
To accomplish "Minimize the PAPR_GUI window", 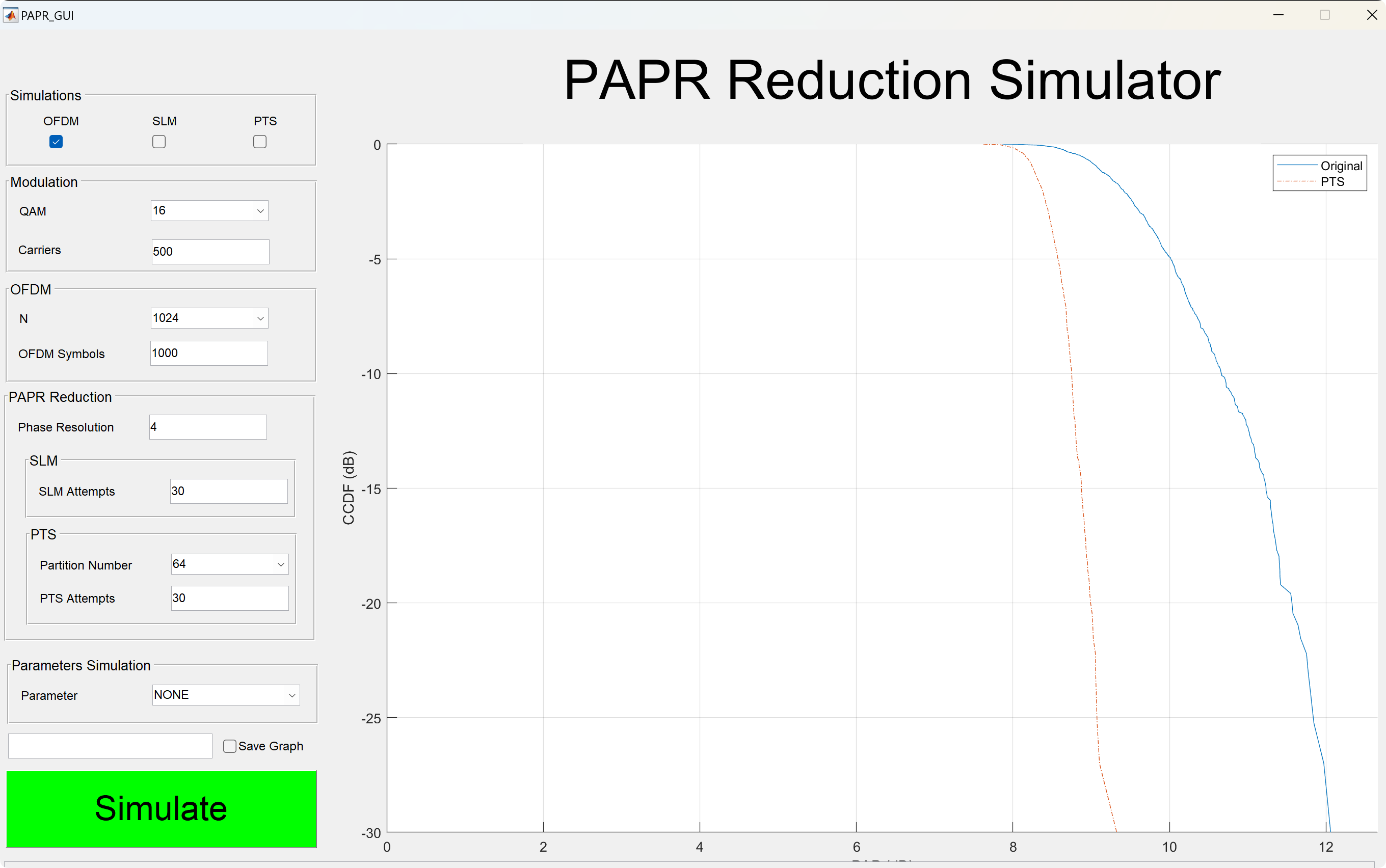I will 1278,15.
